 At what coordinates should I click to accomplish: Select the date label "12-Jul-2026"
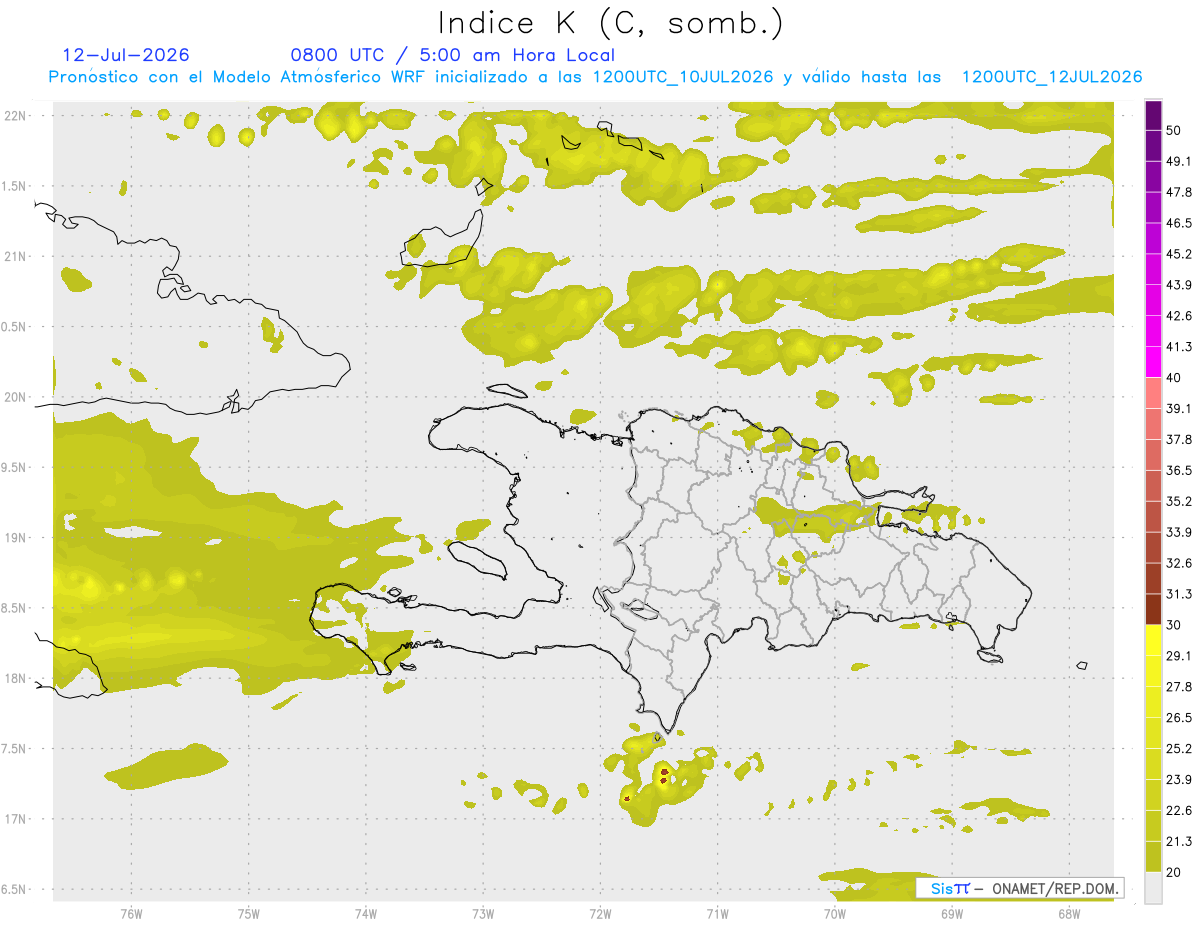[x=126, y=55]
